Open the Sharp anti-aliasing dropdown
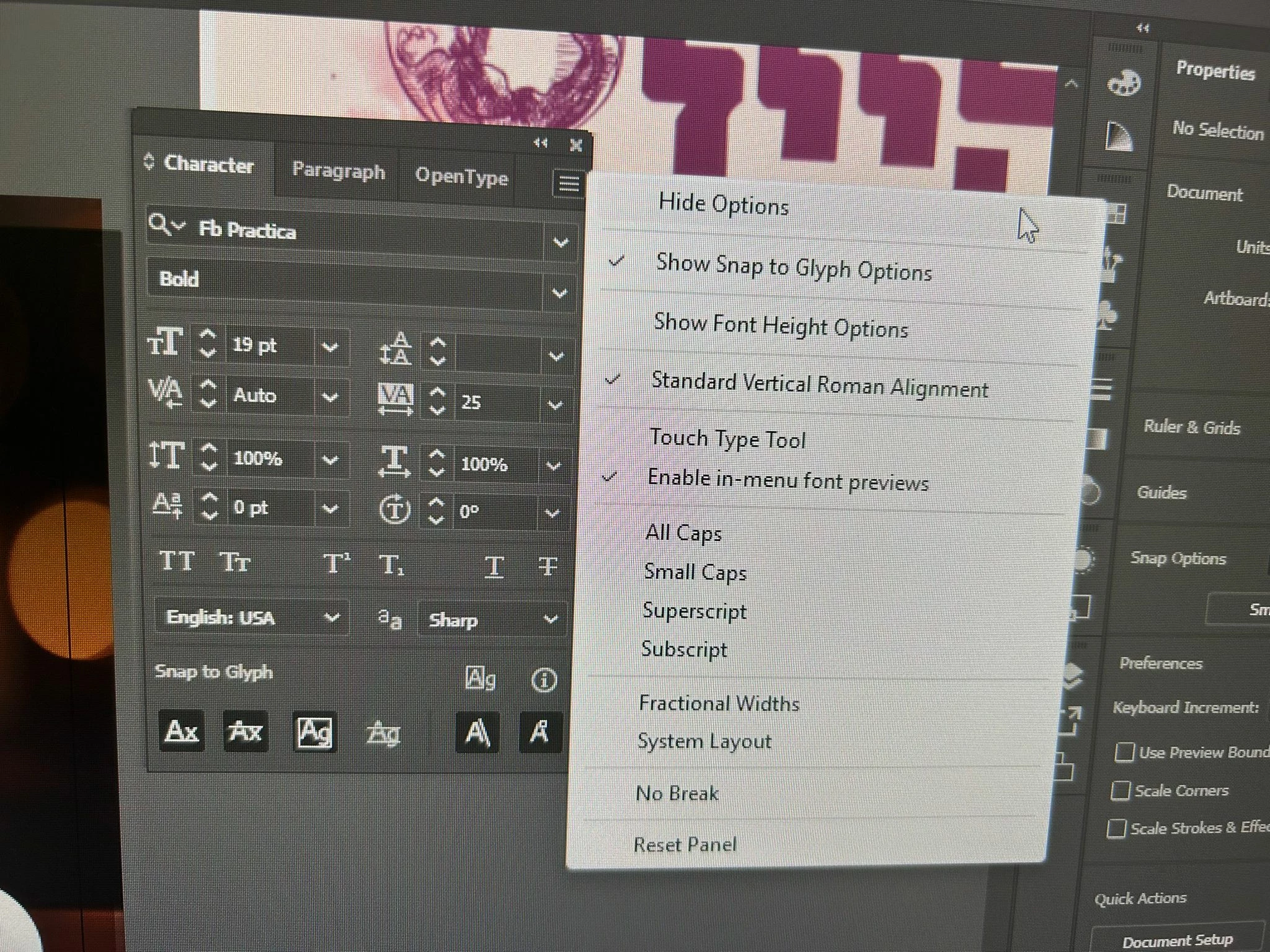The height and width of the screenshot is (952, 1270). click(550, 619)
